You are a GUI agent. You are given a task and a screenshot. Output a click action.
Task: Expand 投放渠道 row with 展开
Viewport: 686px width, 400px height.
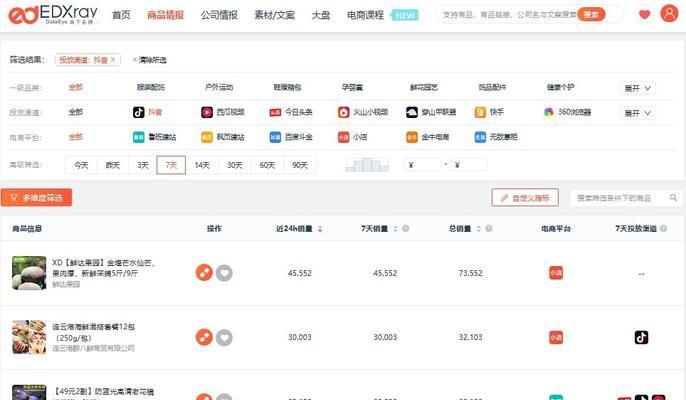click(x=637, y=113)
